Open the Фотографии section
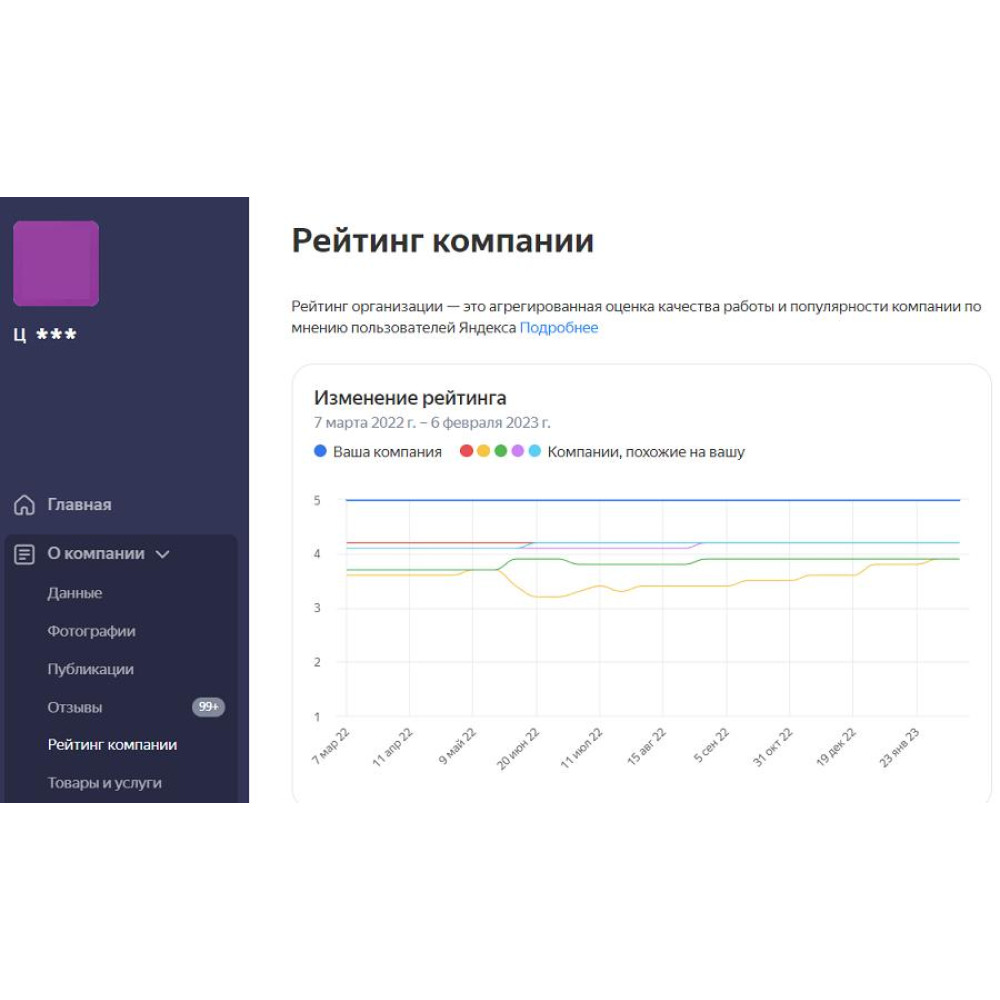Screen dimensions: 1000x1000 91,631
